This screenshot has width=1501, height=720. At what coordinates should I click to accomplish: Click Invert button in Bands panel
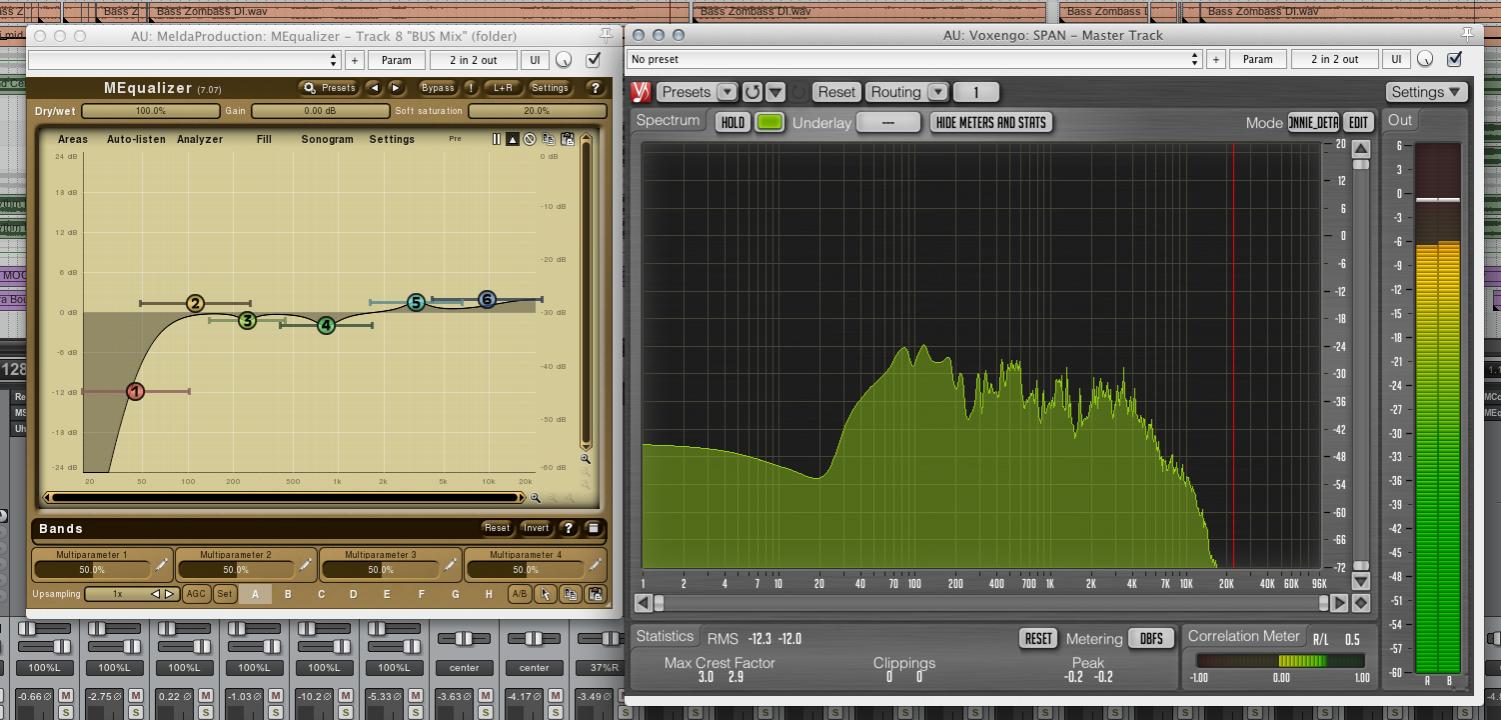536,528
